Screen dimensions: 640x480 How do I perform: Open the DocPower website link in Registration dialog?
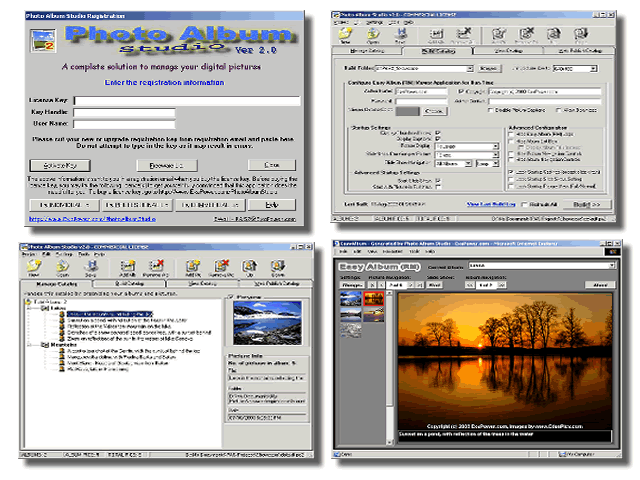(92, 219)
